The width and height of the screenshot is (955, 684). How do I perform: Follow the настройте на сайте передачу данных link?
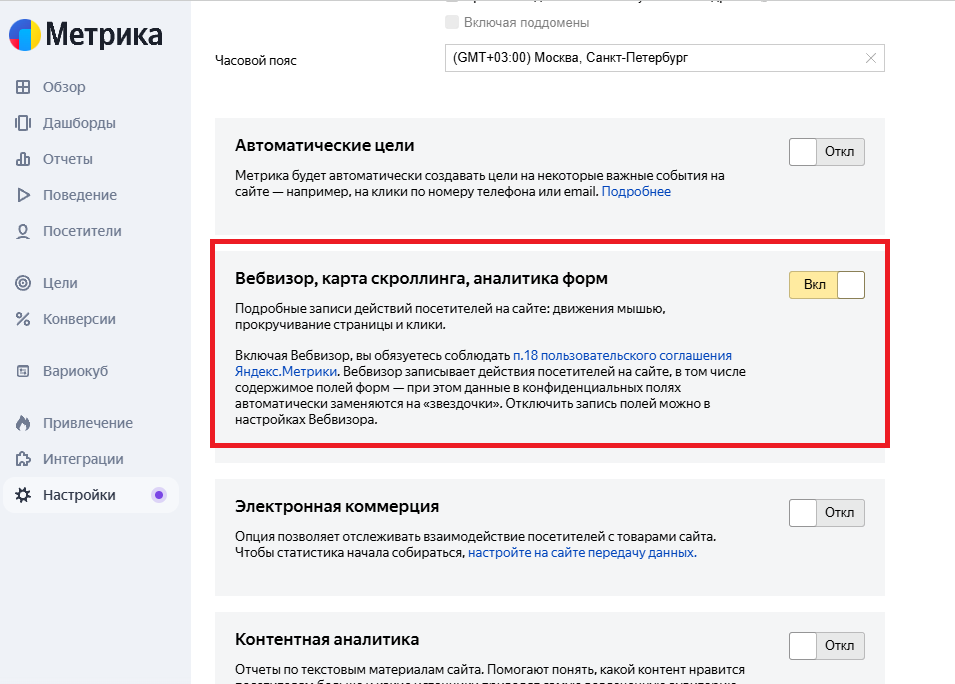click(582, 552)
